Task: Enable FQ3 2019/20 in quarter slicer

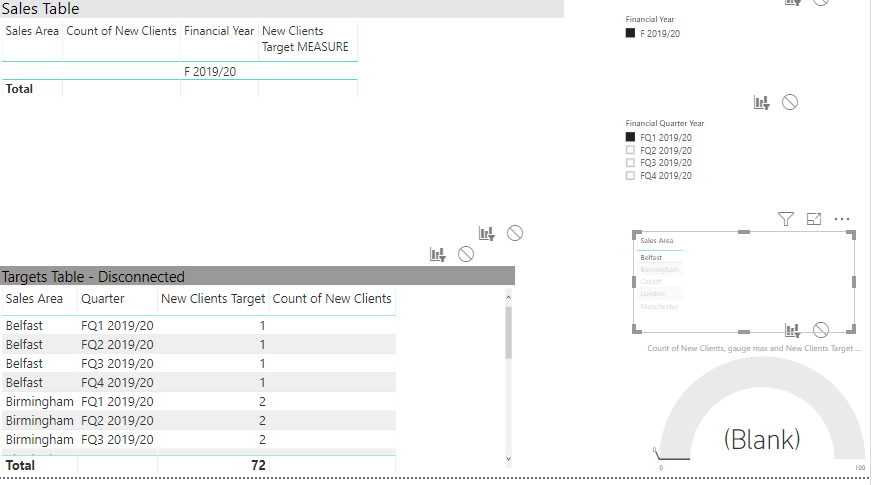Action: tap(630, 162)
